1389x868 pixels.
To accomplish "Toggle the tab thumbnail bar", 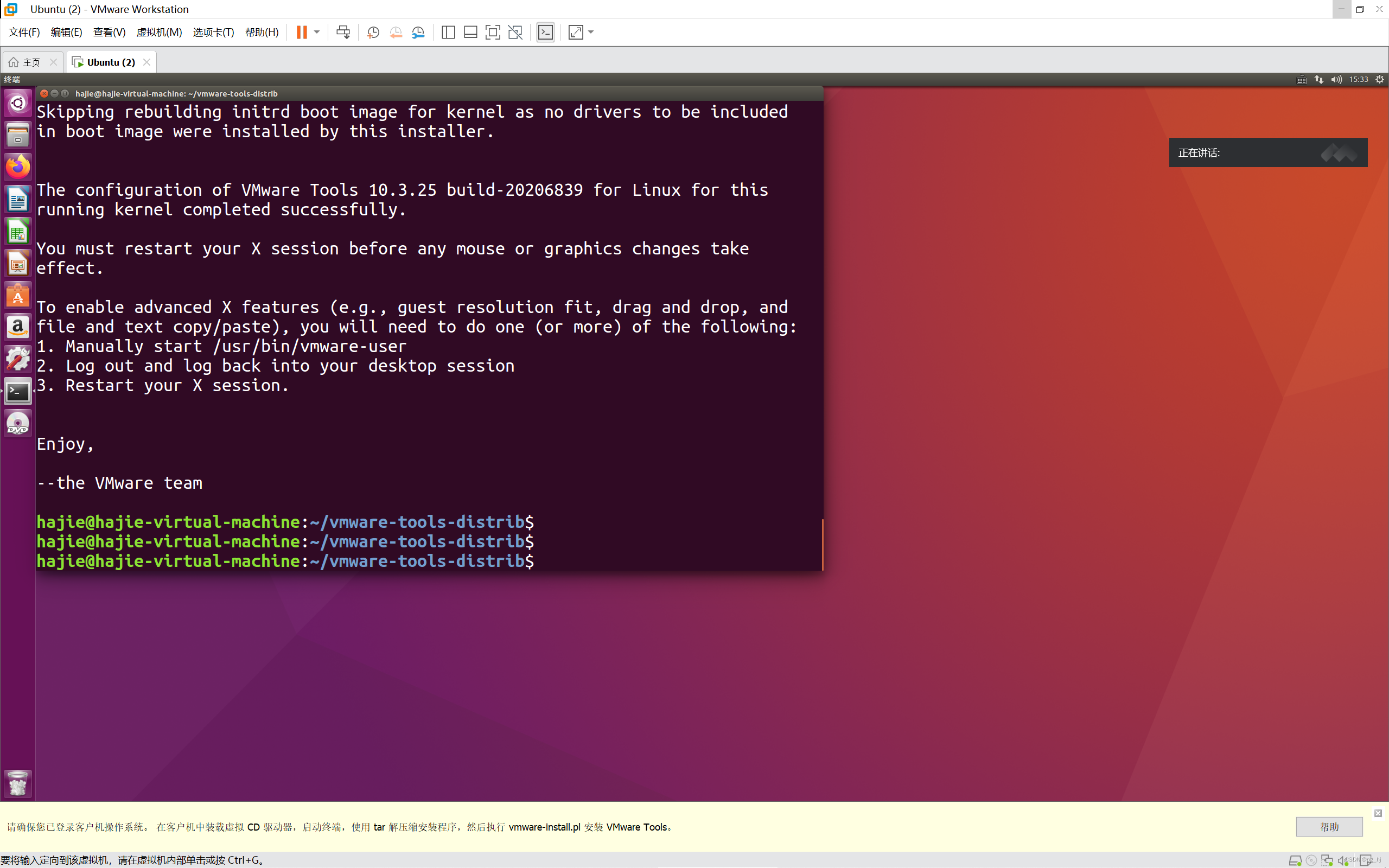I will click(x=469, y=32).
